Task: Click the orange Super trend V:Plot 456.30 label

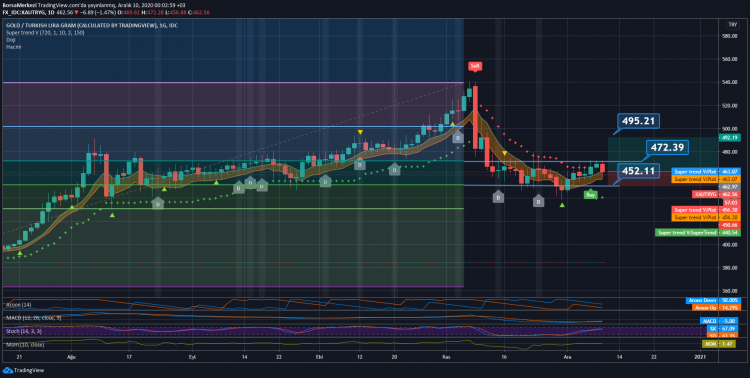Action: click(x=706, y=217)
